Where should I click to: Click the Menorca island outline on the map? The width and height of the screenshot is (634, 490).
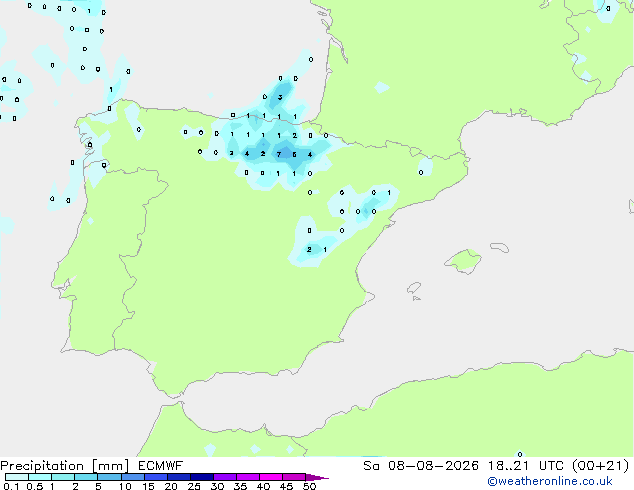[500, 247]
